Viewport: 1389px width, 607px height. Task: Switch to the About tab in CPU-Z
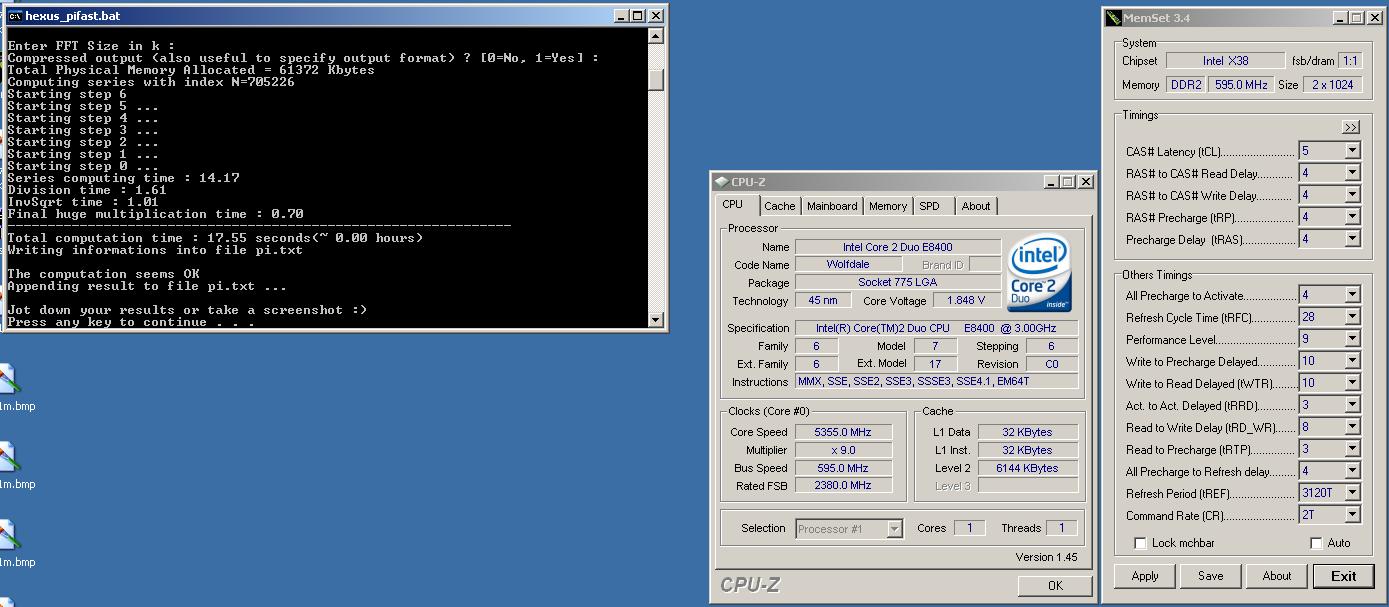pos(976,206)
